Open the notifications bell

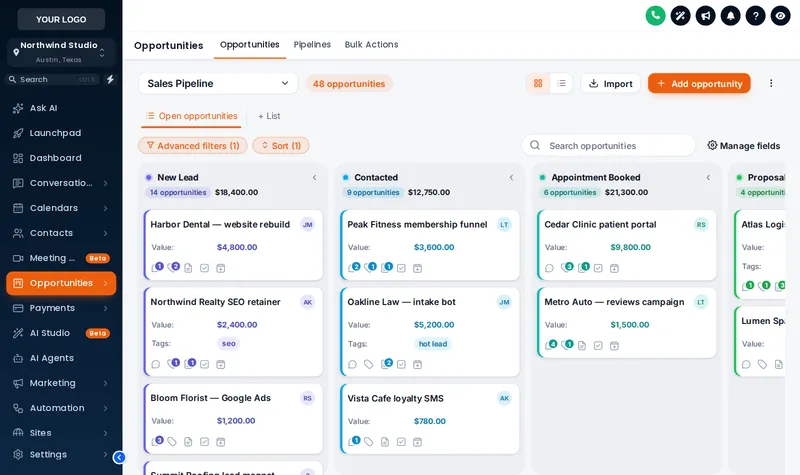730,16
